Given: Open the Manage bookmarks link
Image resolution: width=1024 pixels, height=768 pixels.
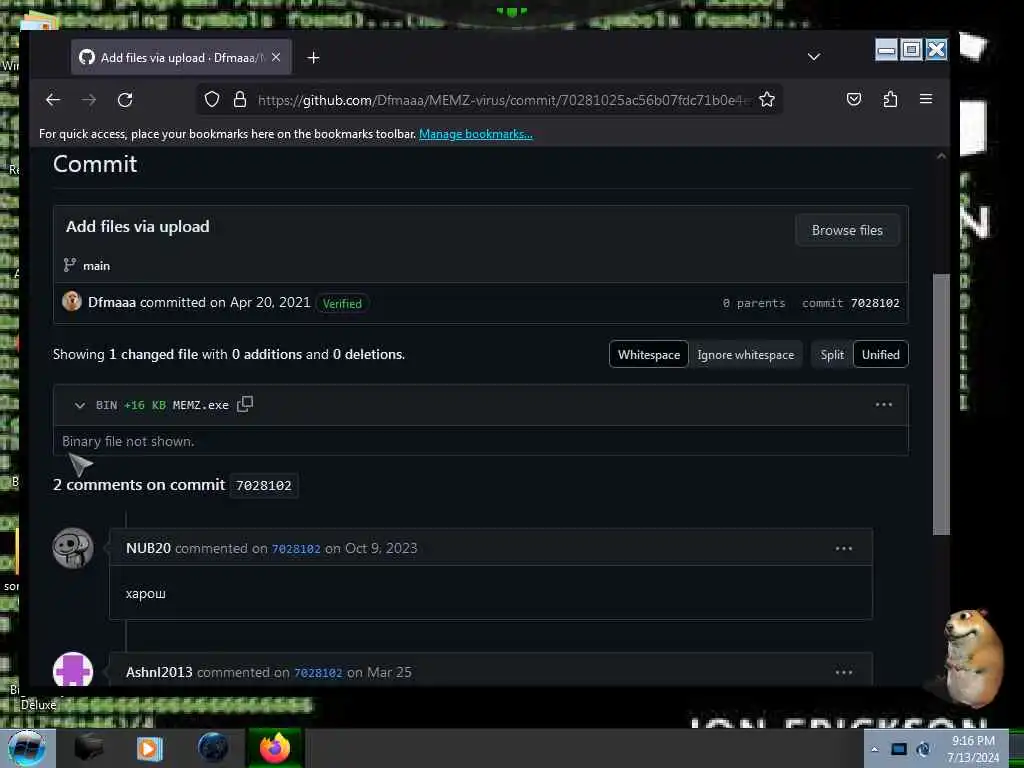Looking at the screenshot, I should pyautogui.click(x=475, y=134).
